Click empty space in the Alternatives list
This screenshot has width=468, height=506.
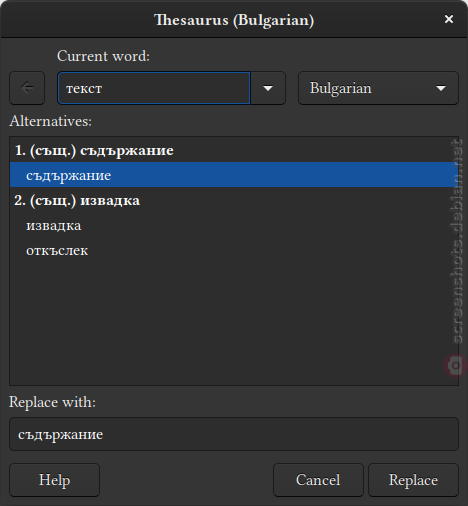[234, 320]
